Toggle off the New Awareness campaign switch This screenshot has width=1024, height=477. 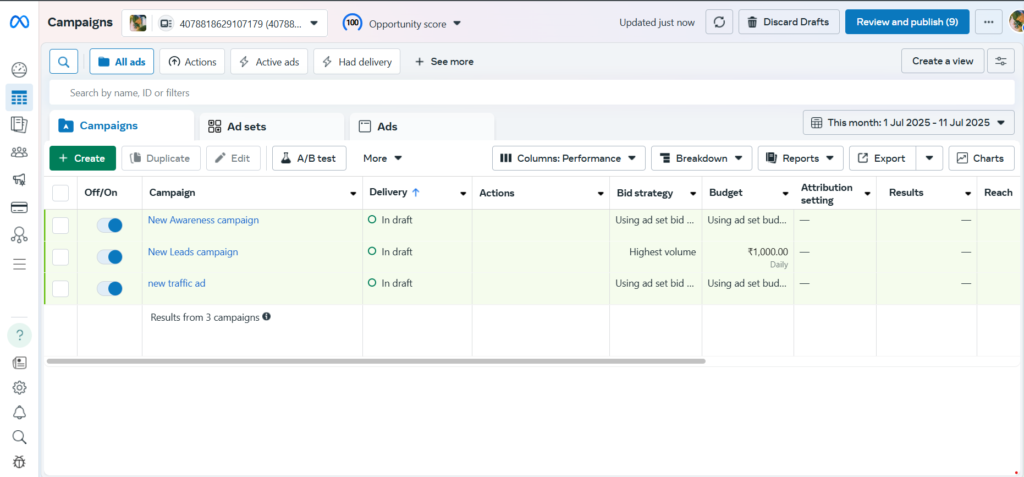click(x=109, y=226)
